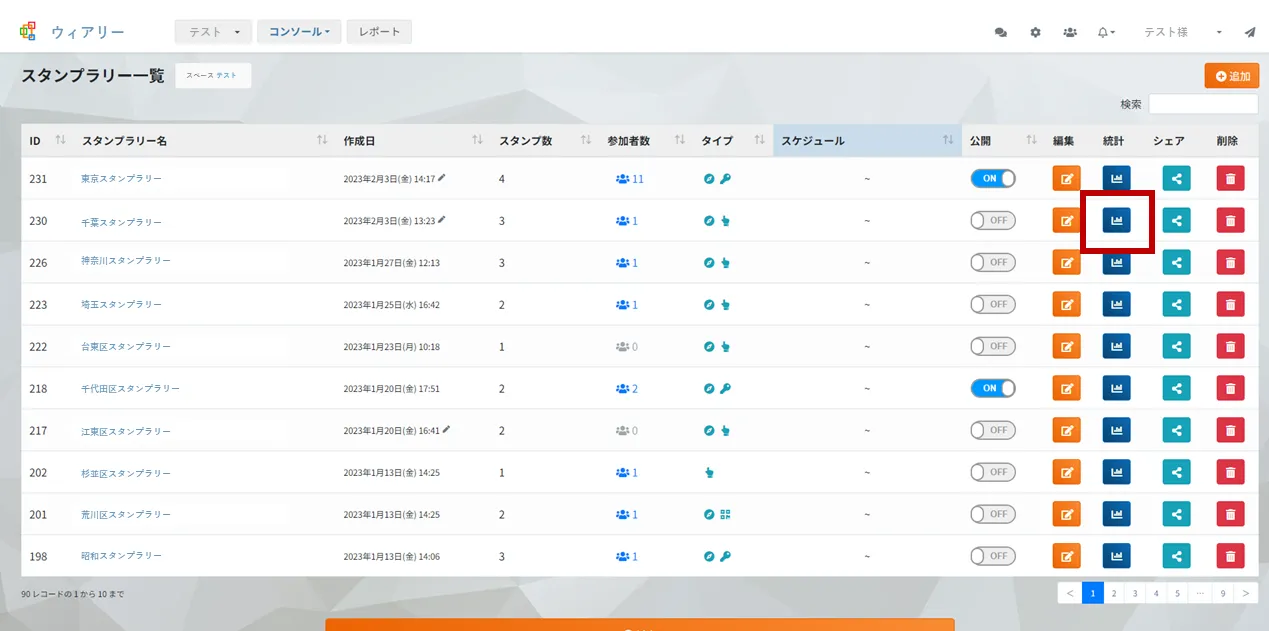Share 千代田区スタンプラリー
The width and height of the screenshot is (1269, 631).
point(1177,389)
